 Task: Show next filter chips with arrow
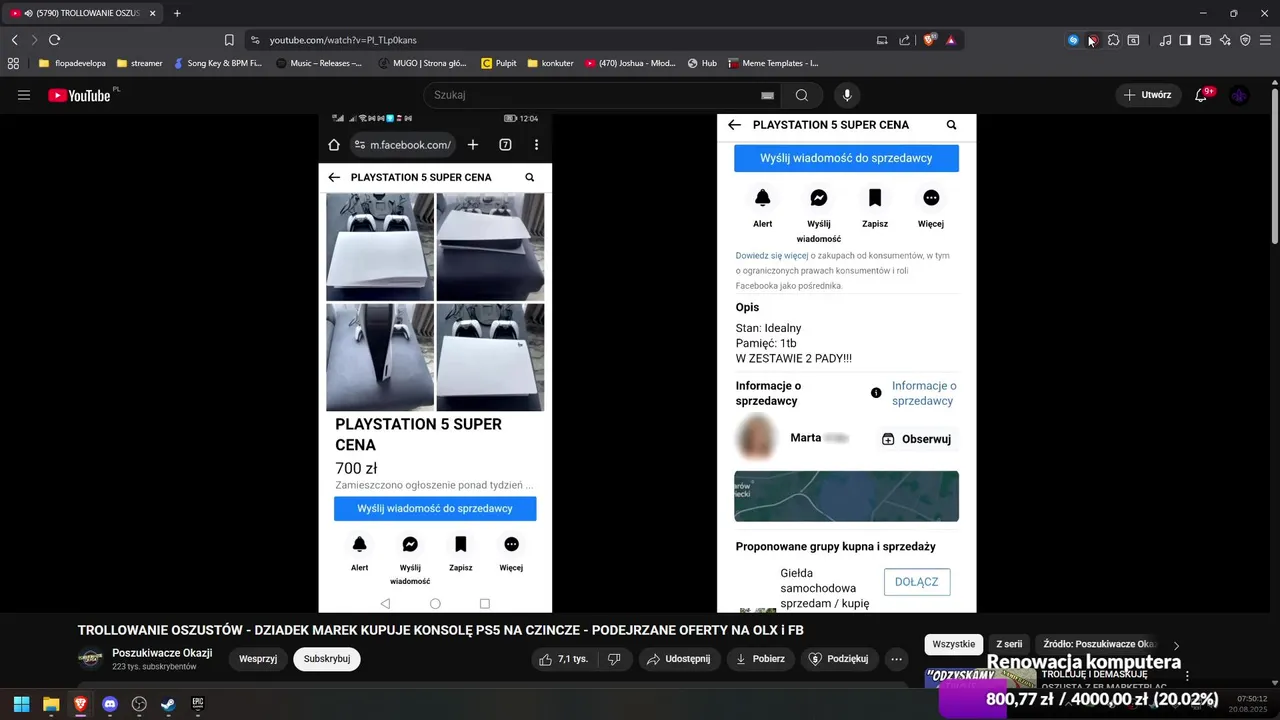(1176, 646)
